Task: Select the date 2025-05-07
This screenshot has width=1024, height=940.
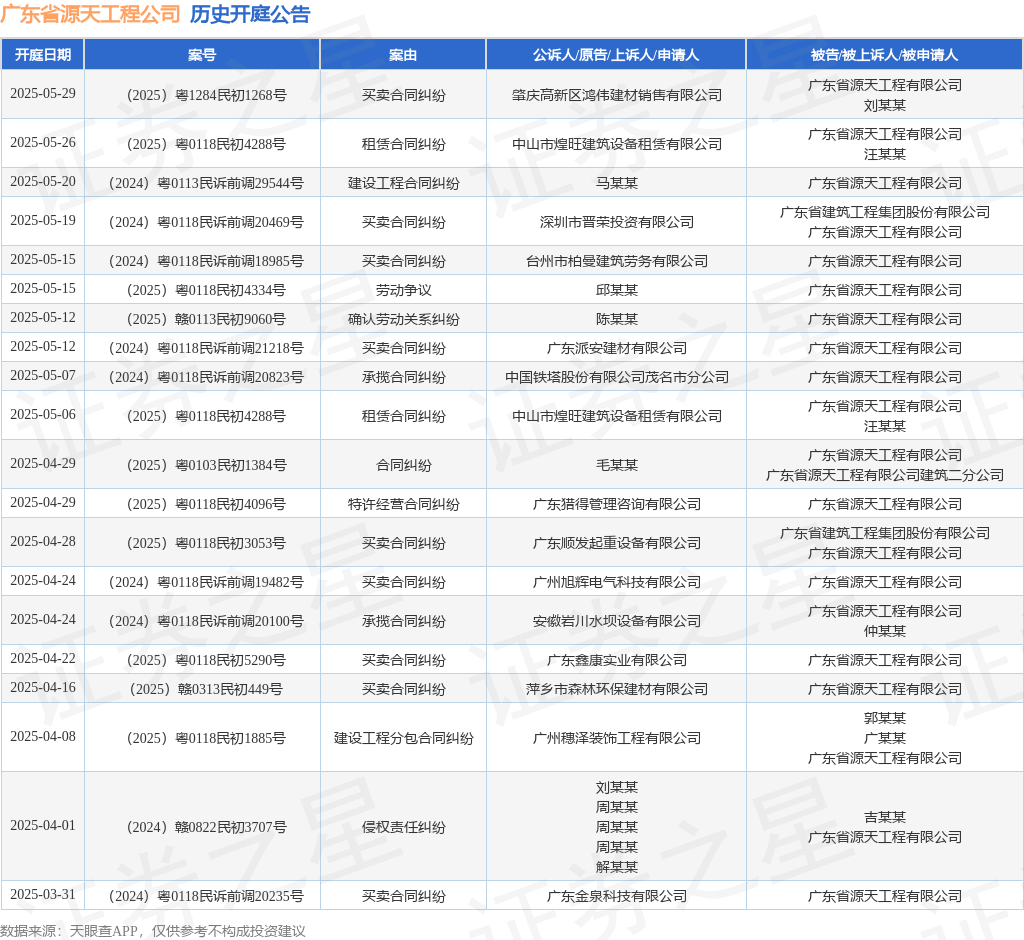Action: (43, 376)
